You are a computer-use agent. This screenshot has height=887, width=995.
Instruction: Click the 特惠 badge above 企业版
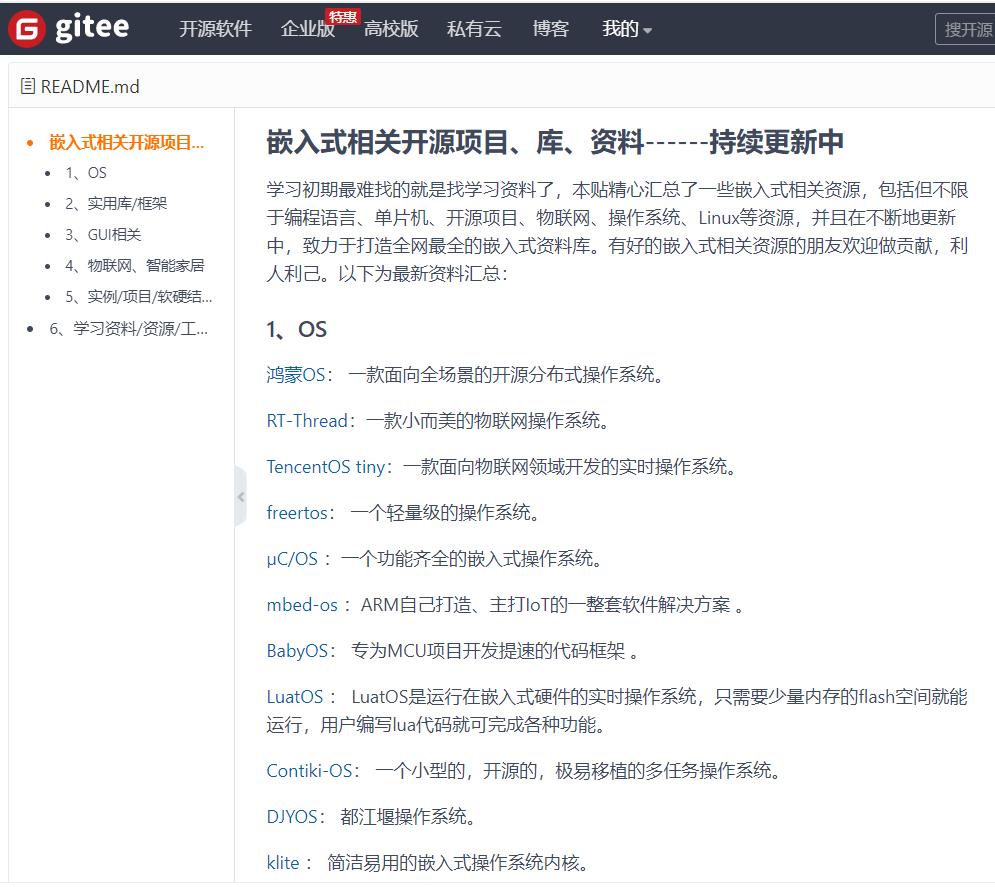pyautogui.click(x=343, y=16)
